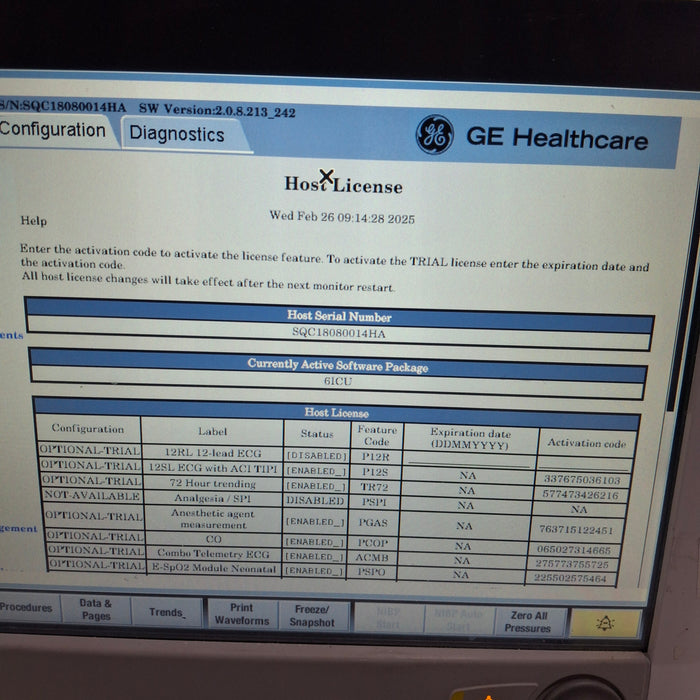The image size is (700, 700).
Task: Click the Help link
Action: (33, 221)
